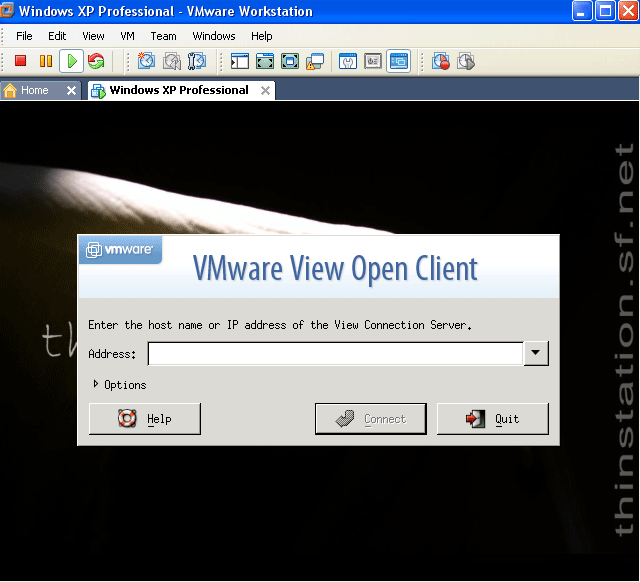Open Snapshot Manager from the third clock icon
The width and height of the screenshot is (640, 582).
coord(197,61)
